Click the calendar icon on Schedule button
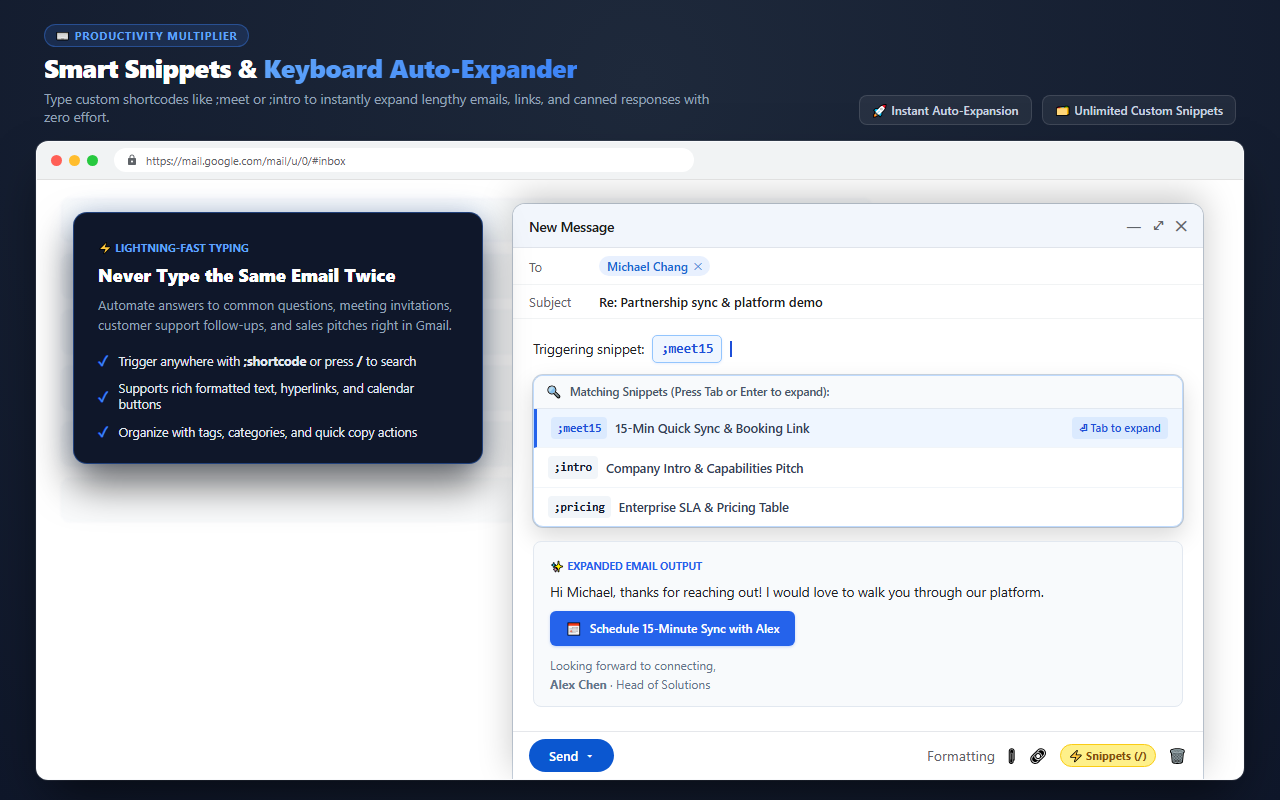1280x800 pixels. (x=574, y=629)
